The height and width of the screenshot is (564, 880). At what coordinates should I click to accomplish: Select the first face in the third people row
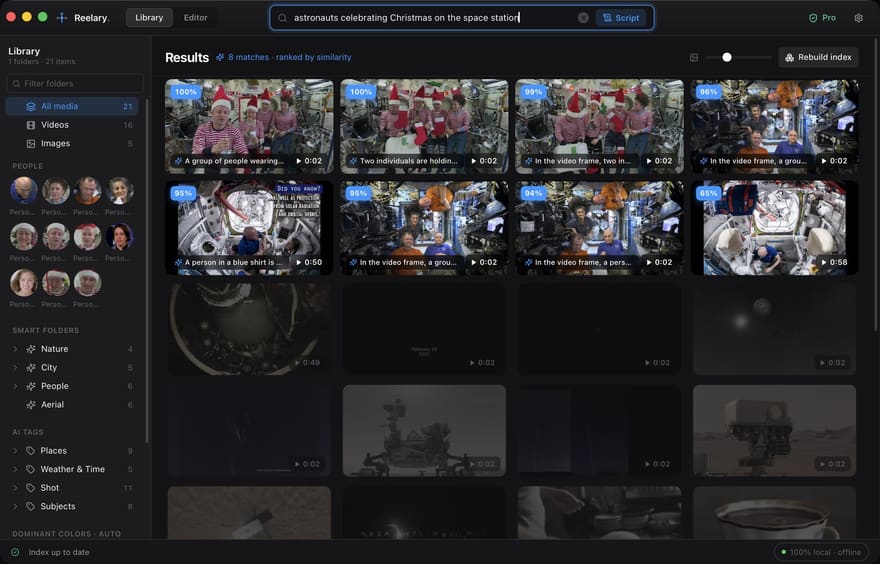pos(24,282)
